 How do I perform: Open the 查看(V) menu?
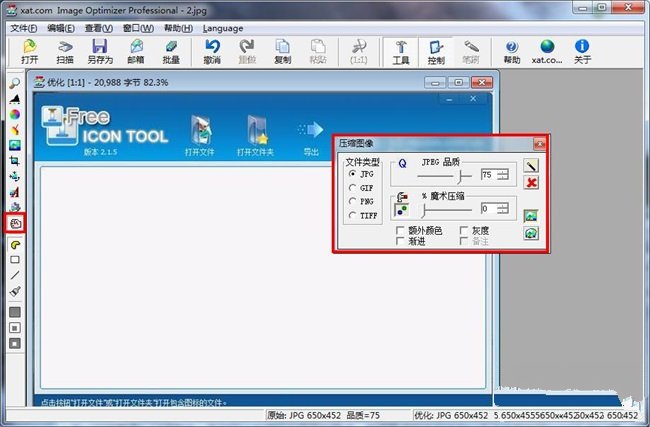(99, 28)
